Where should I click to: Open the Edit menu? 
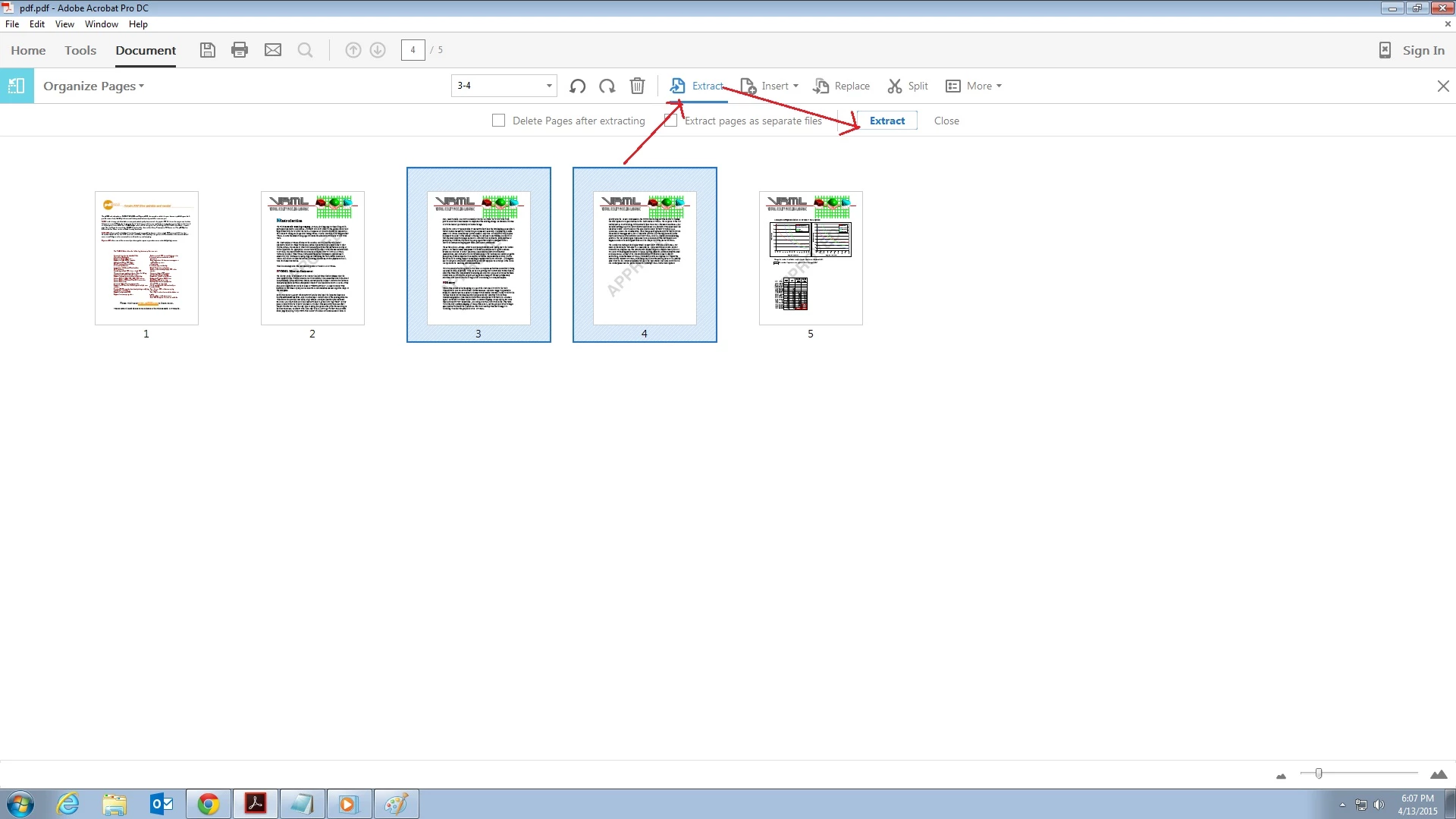pos(36,24)
